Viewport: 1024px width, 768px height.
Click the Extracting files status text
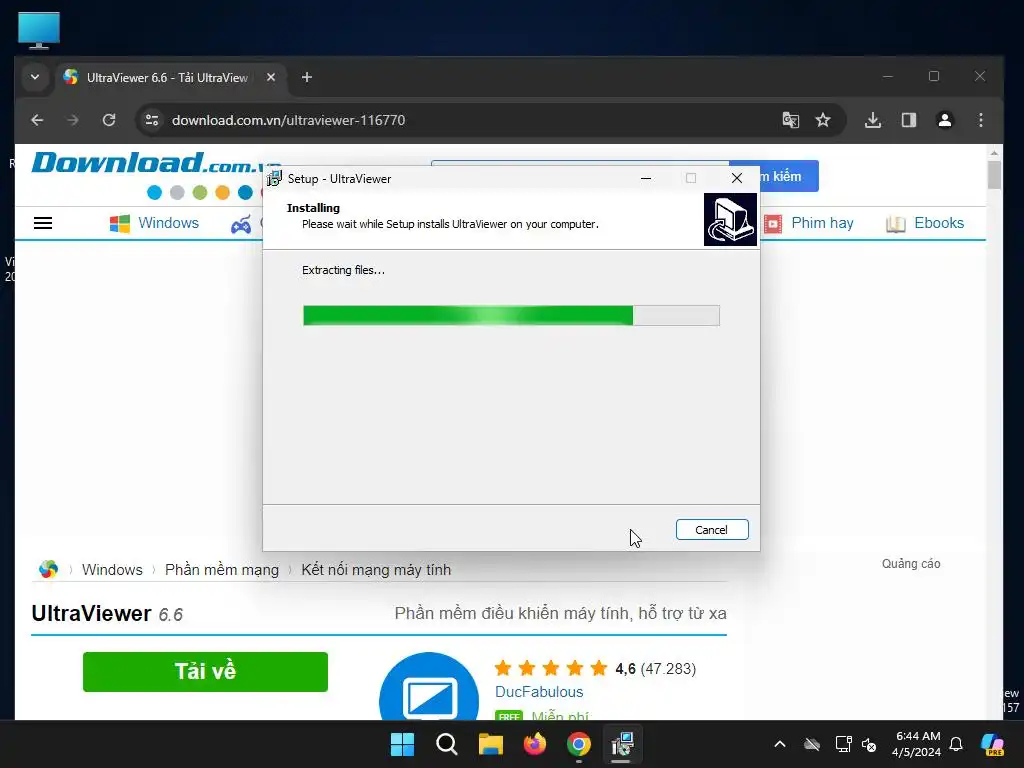click(x=344, y=270)
